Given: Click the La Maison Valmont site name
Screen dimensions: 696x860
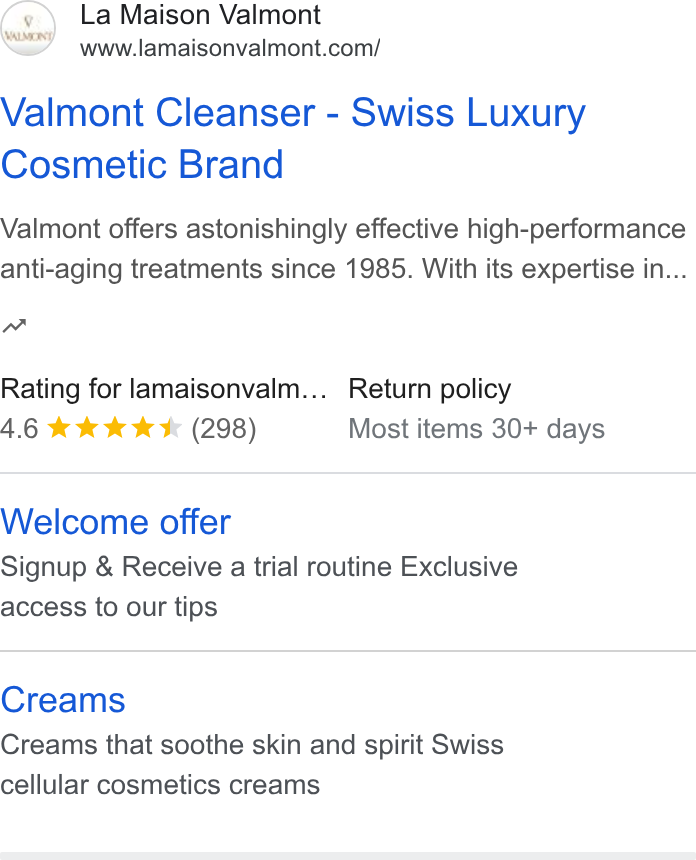Looking at the screenshot, I should pyautogui.click(x=200, y=15).
